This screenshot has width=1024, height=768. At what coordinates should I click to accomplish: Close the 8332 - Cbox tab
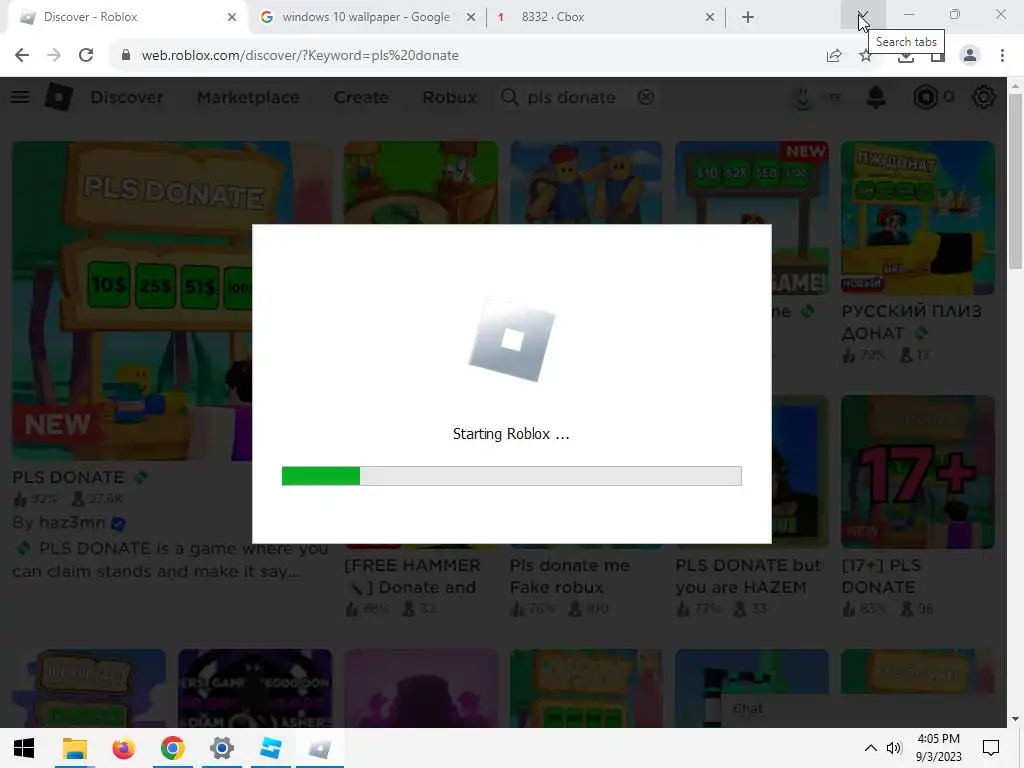pos(710,17)
